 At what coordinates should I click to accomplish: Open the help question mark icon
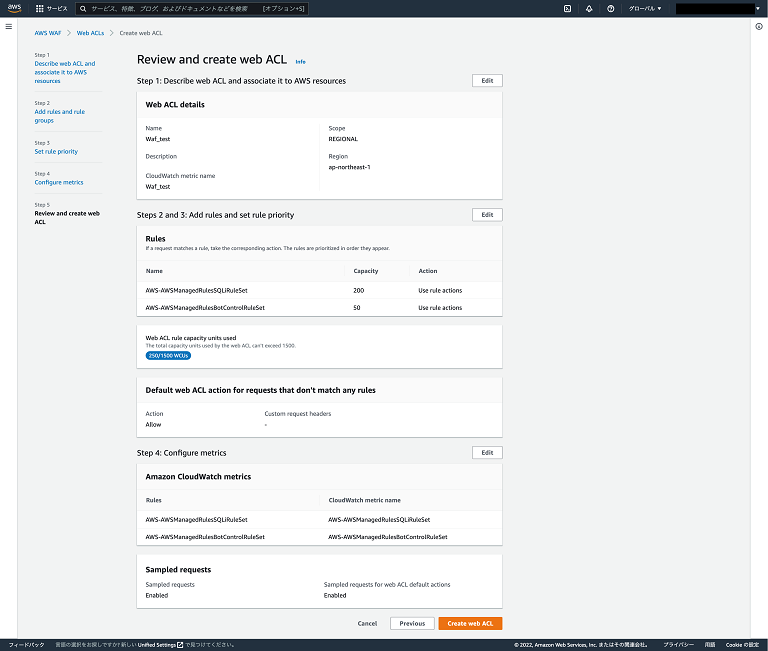click(x=610, y=8)
